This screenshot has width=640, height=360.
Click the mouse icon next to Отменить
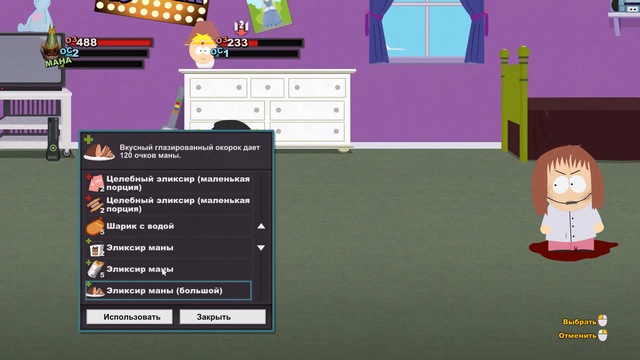(x=602, y=335)
